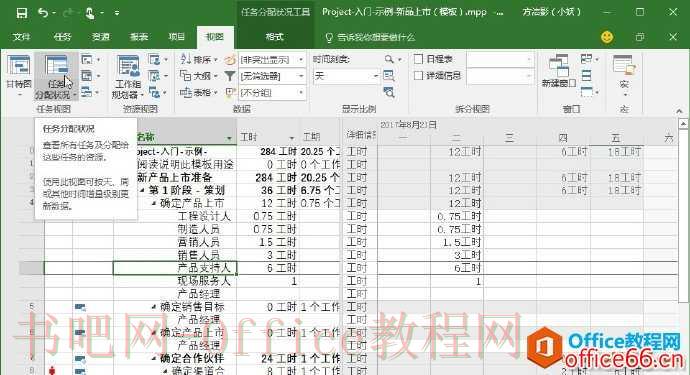The width and height of the screenshot is (690, 375).
Task: Open the 名称 column header dropdown arrow
Action: point(229,138)
